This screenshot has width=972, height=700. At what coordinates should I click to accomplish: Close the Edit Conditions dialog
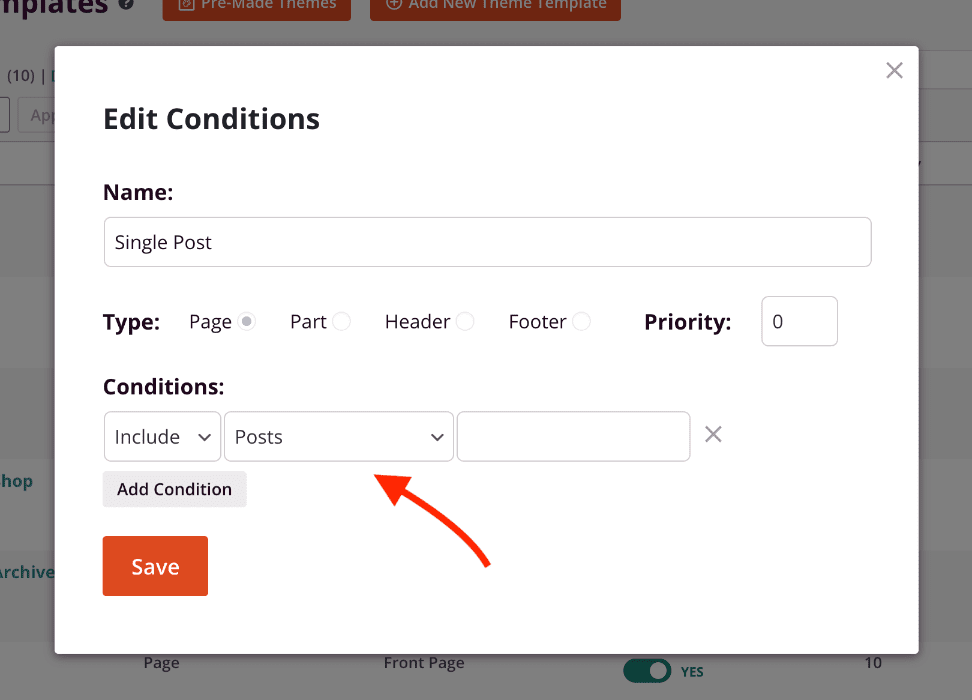[894, 70]
